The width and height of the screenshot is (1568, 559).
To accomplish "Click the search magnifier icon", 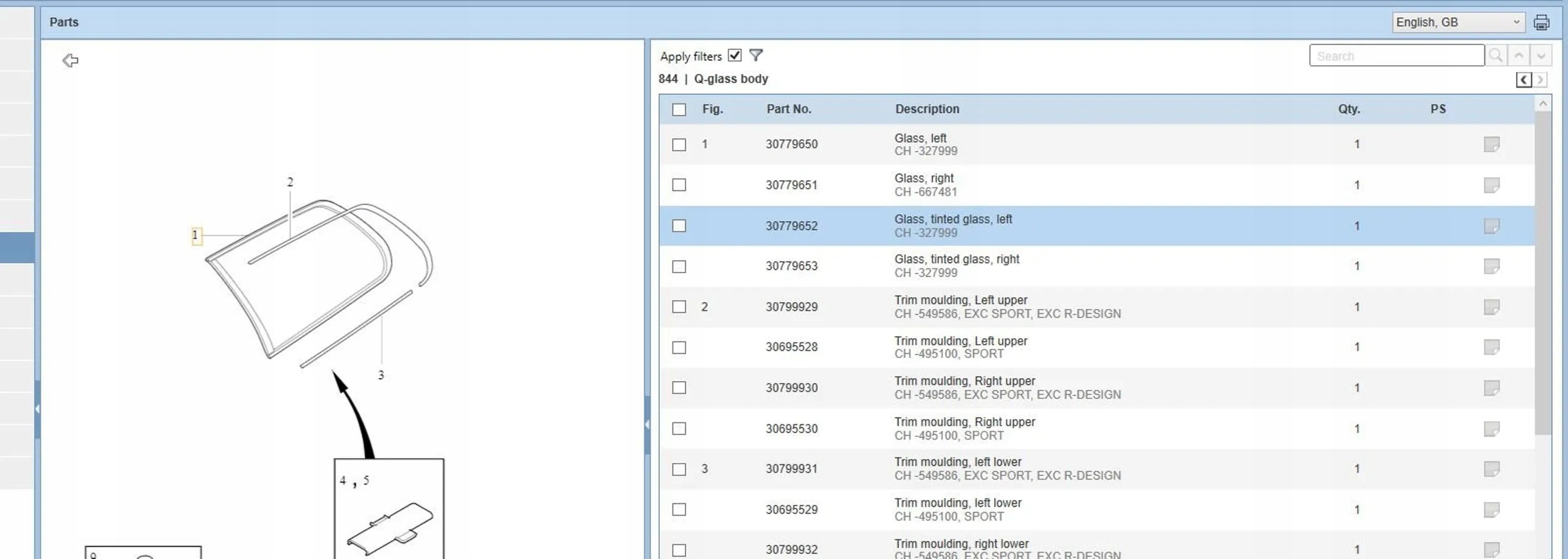I will 1495,56.
